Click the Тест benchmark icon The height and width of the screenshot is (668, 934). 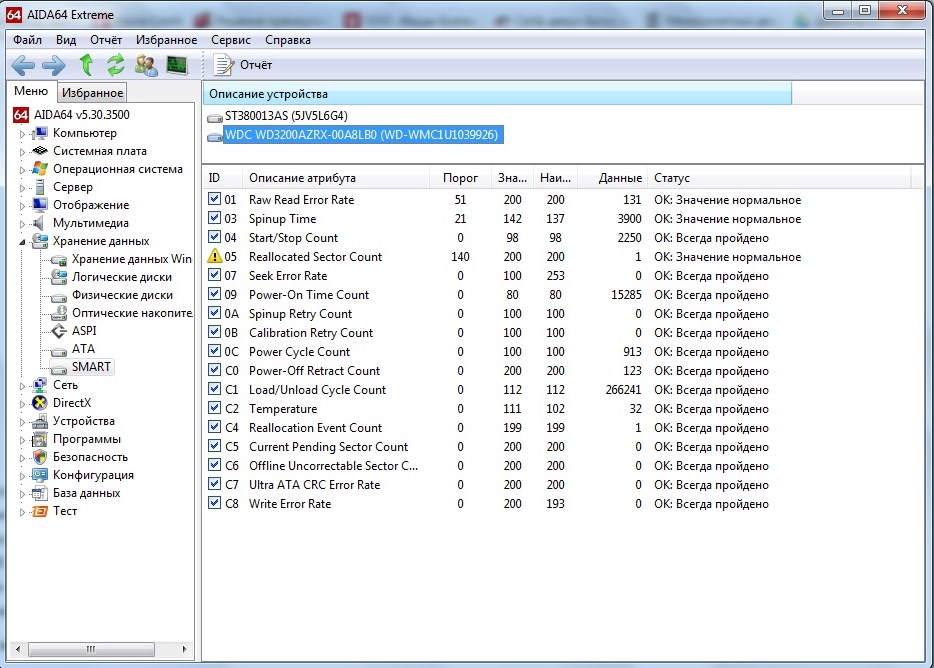coord(40,511)
